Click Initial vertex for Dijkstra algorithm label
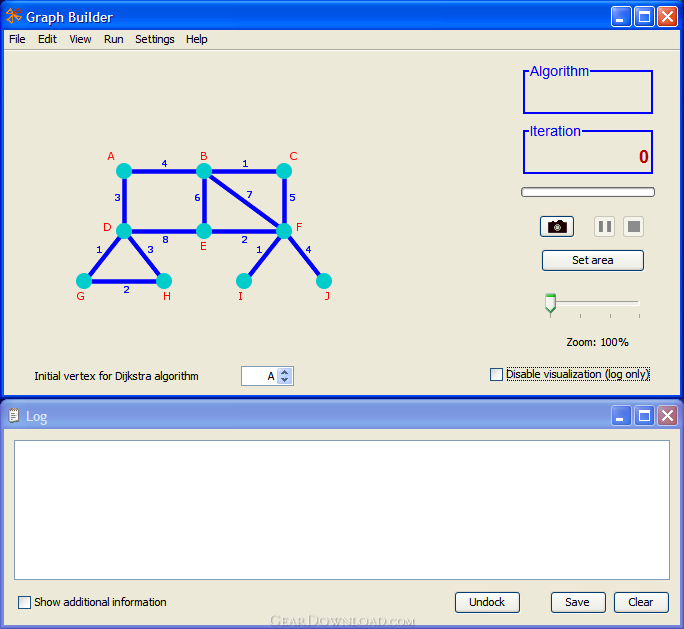This screenshot has height=629, width=684. point(116,376)
